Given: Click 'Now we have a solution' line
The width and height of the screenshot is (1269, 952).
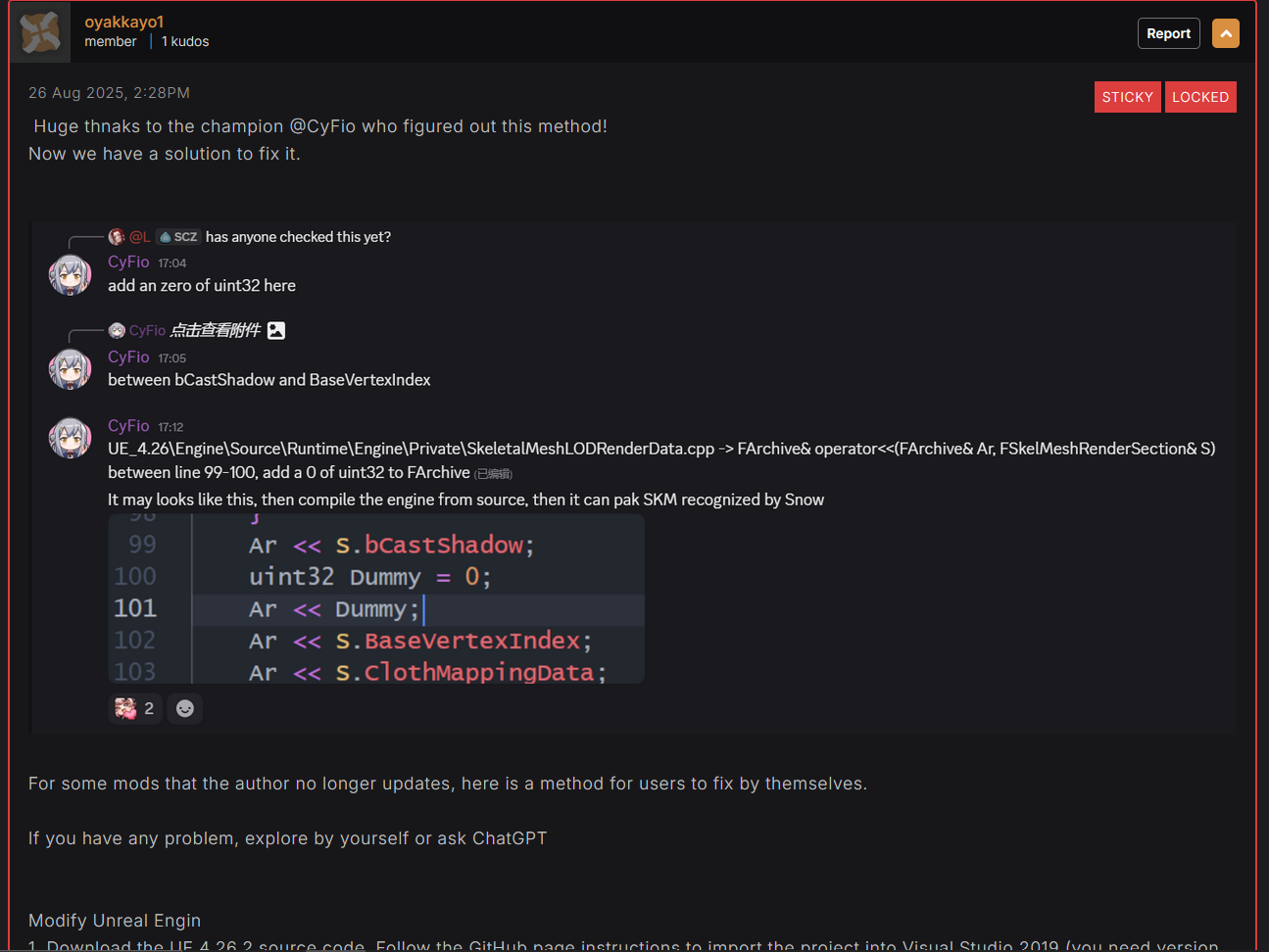Looking at the screenshot, I should pos(165,154).
